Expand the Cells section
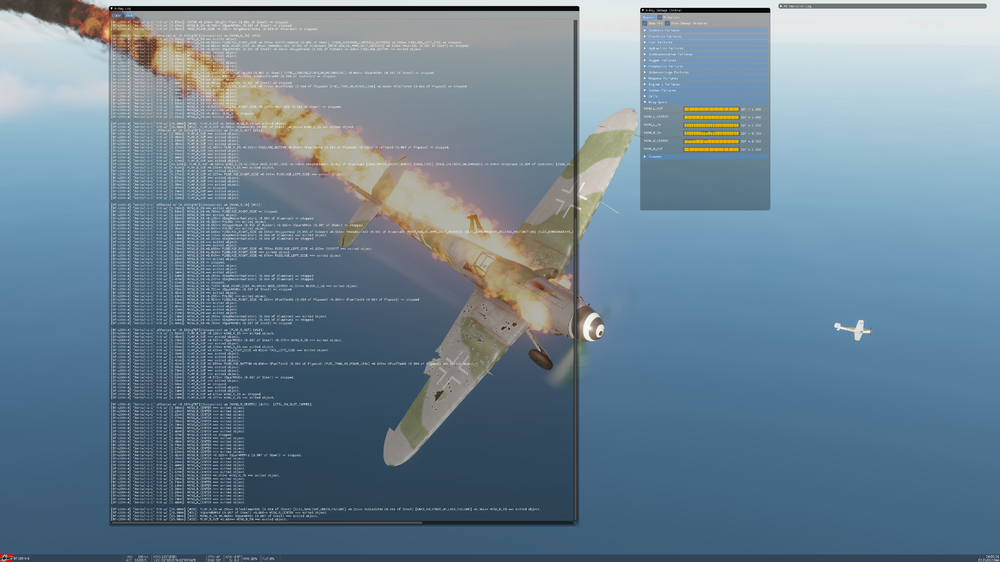This screenshot has height=562, width=1000. click(x=705, y=96)
